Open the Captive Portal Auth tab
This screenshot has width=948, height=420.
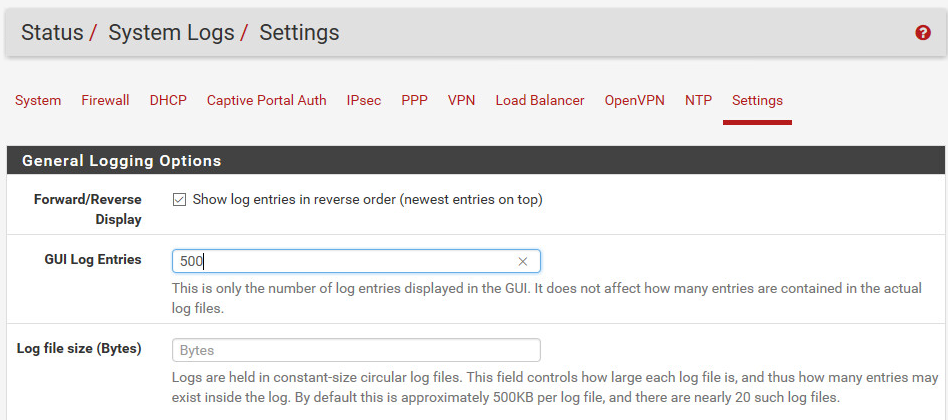(x=267, y=100)
